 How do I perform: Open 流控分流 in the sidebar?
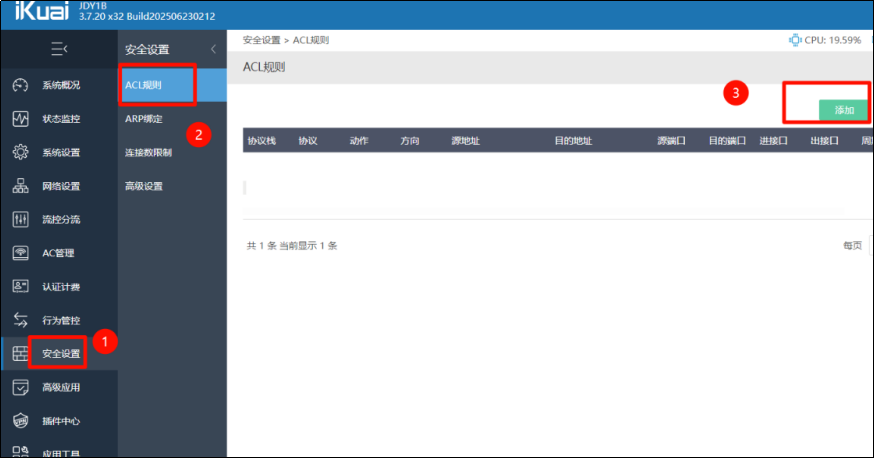click(x=61, y=219)
